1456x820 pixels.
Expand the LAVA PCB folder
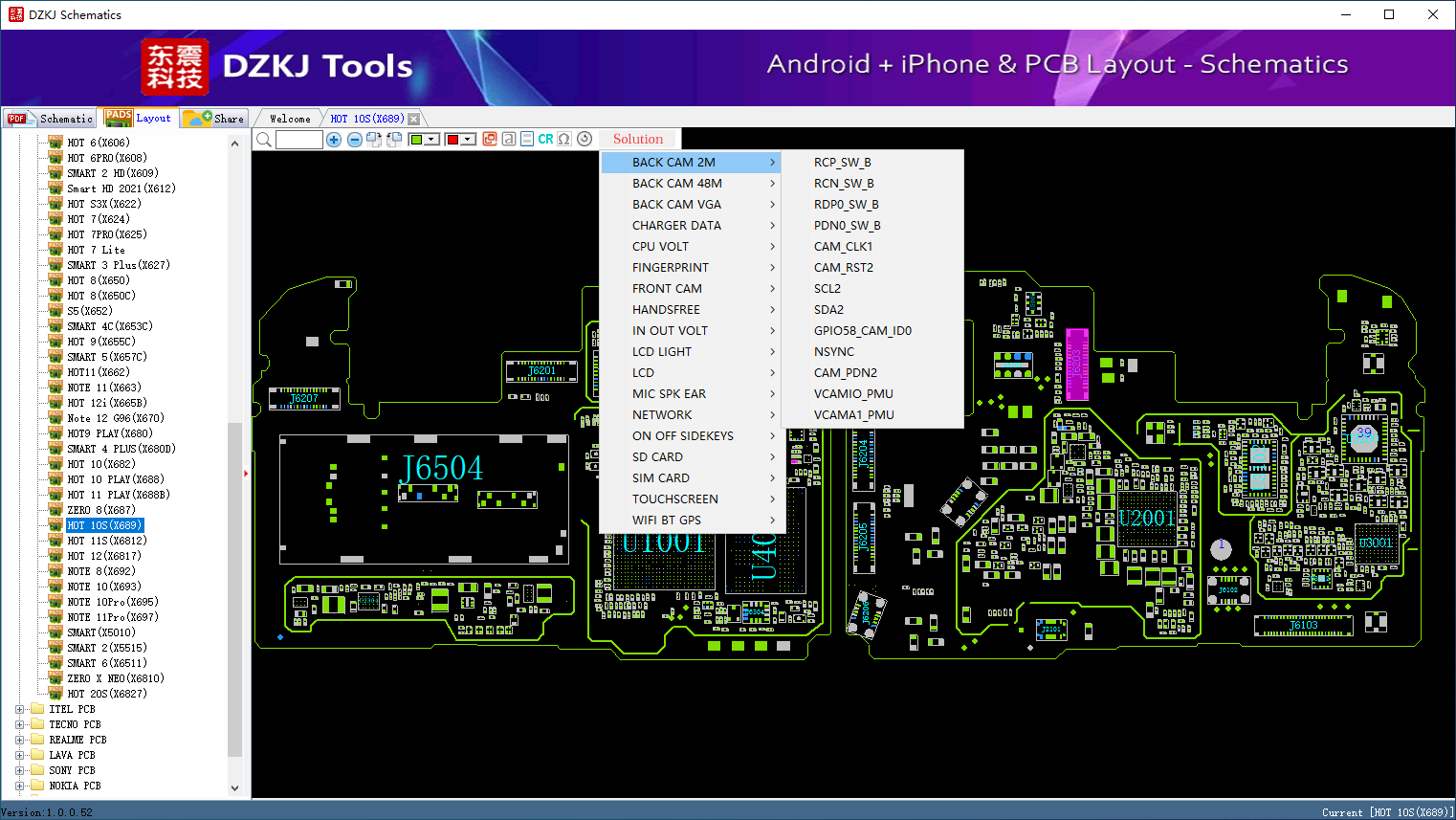(20, 755)
